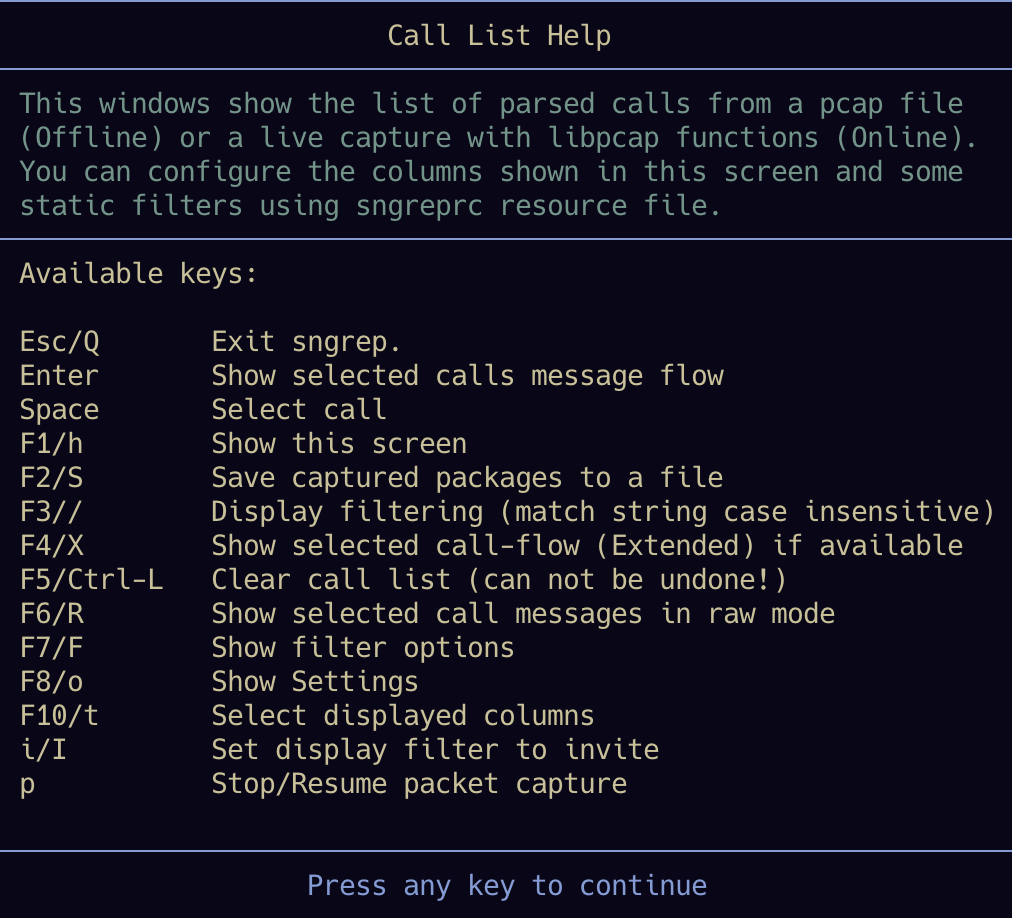The image size is (1012, 918).
Task: Click the "Press any key to continue" prompt
Action: pyautogui.click(x=506, y=885)
